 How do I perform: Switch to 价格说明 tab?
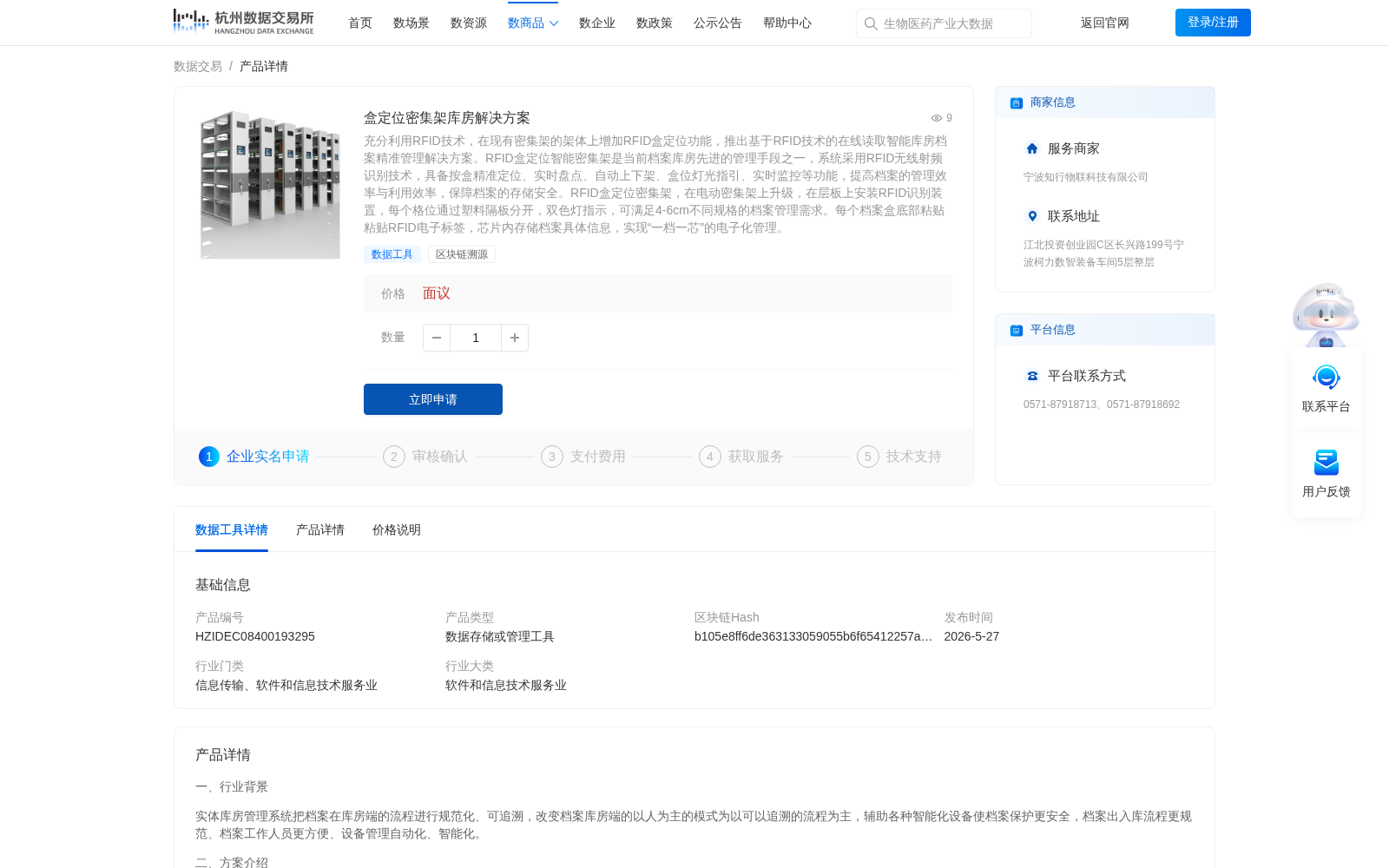pos(397,529)
